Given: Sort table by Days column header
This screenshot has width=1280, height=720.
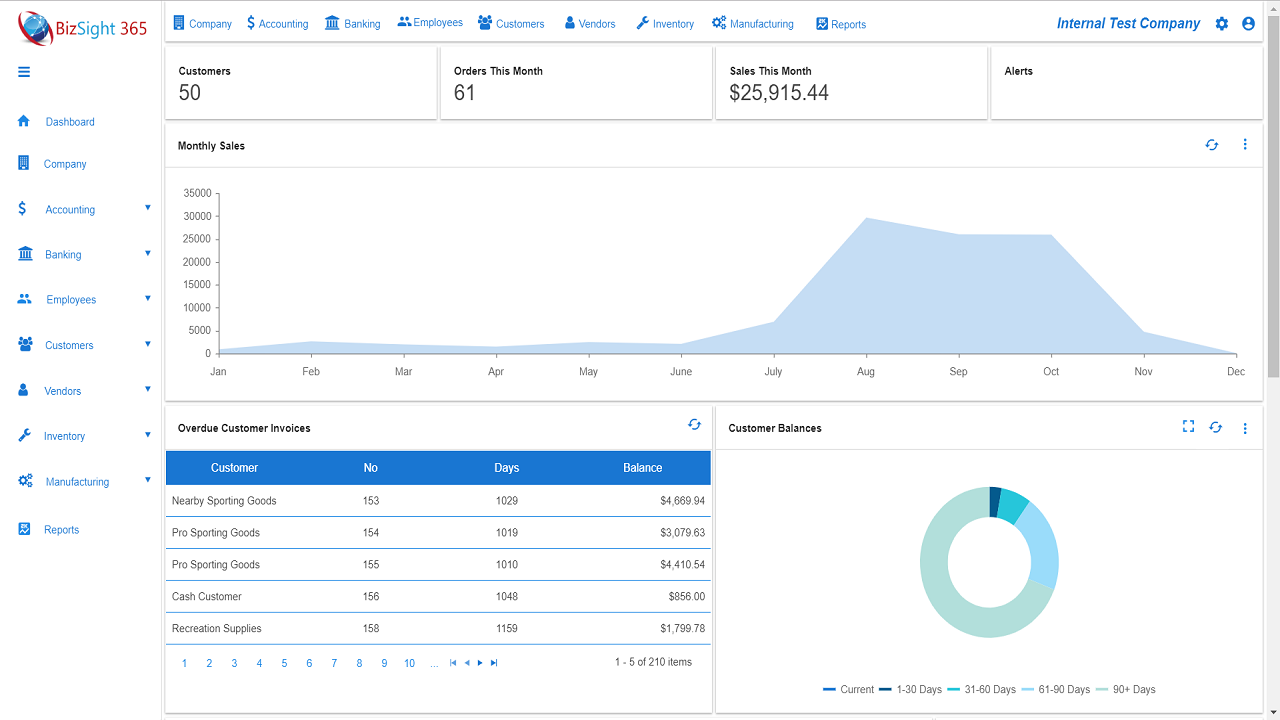Looking at the screenshot, I should 507,468.
